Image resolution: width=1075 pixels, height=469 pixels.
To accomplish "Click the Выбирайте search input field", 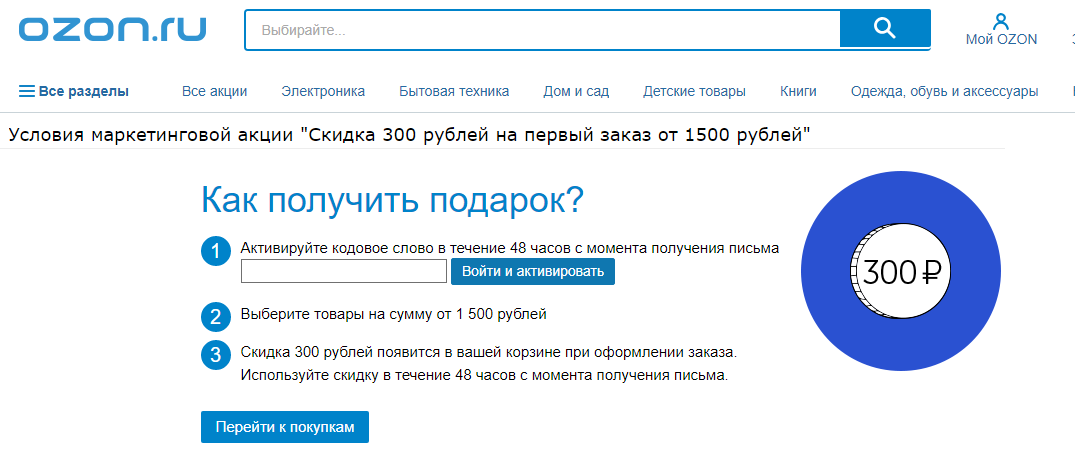I will coord(541,30).
